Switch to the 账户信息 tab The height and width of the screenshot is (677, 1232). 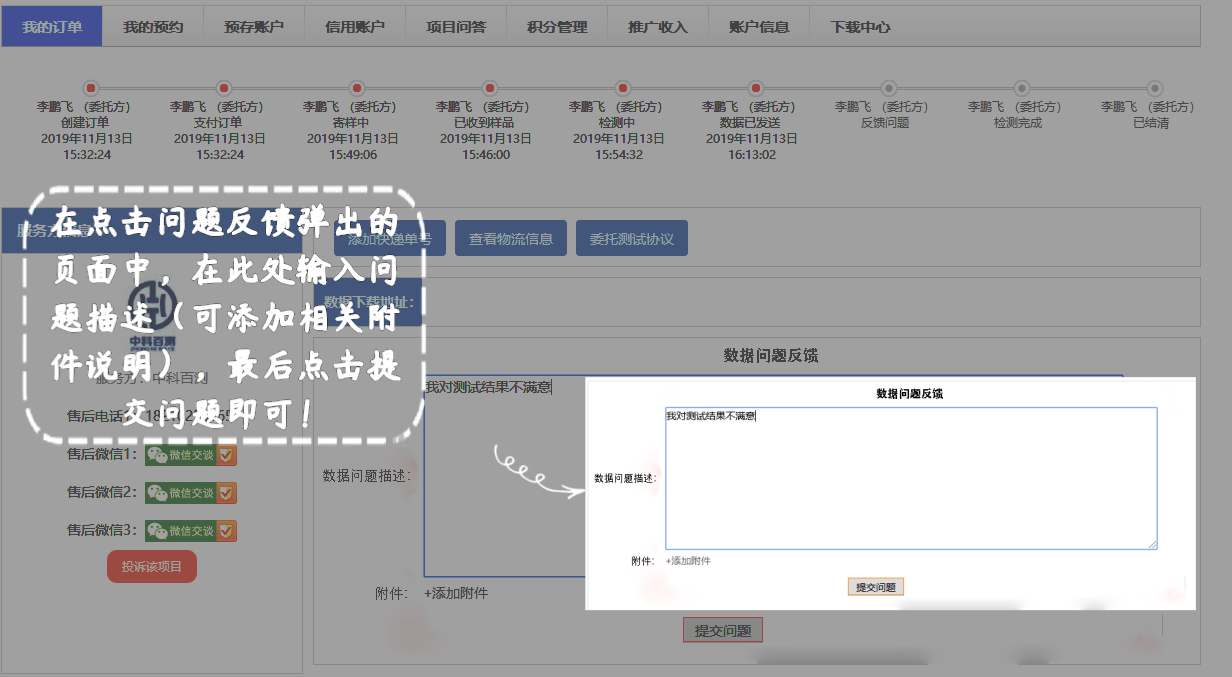pos(759,27)
